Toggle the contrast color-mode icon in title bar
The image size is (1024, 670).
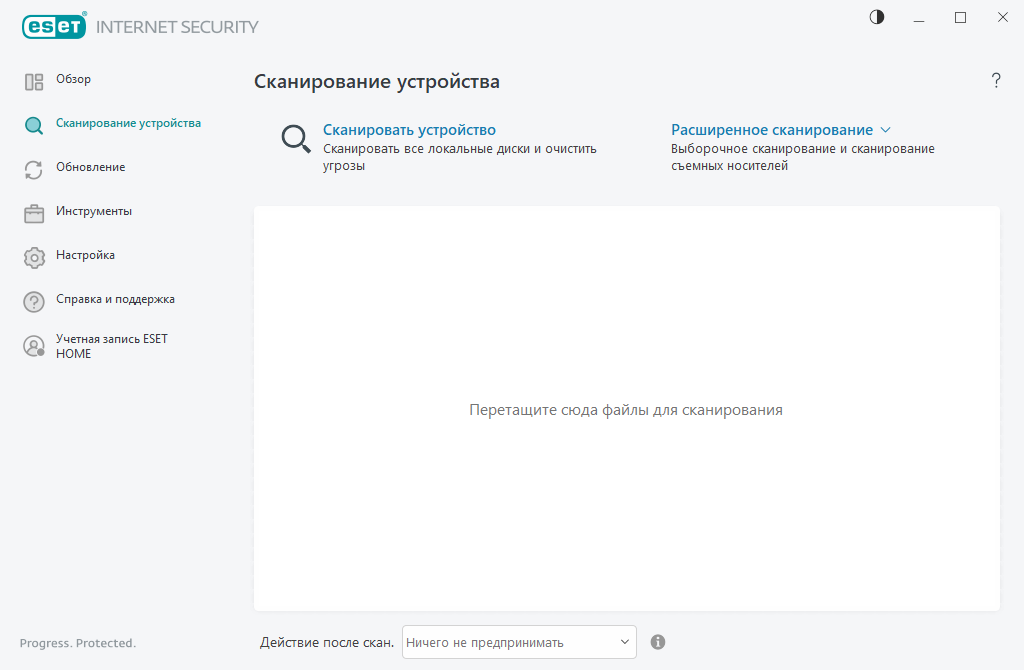pyautogui.click(x=877, y=17)
